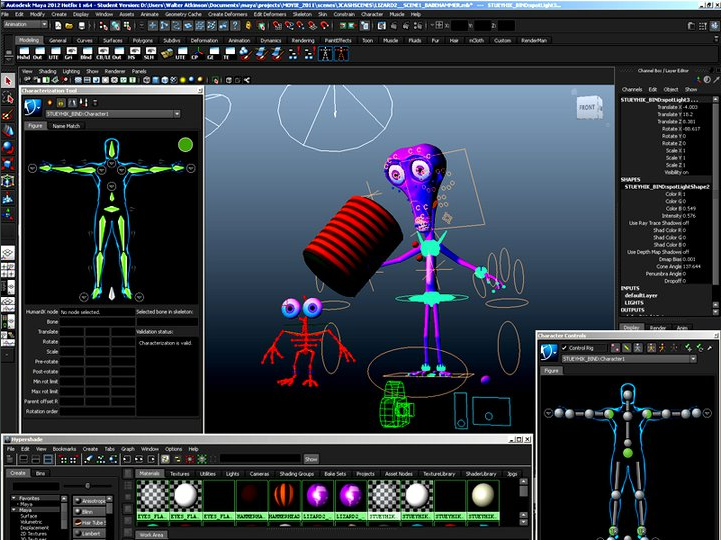Select the arrow Select tool in toolbox
721x540 pixels.
click(8, 81)
